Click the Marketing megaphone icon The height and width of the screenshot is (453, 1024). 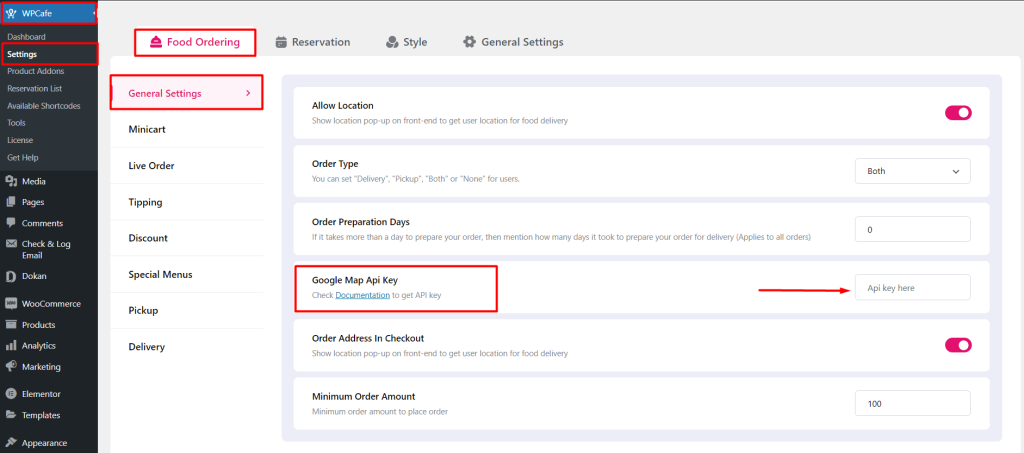[11, 366]
